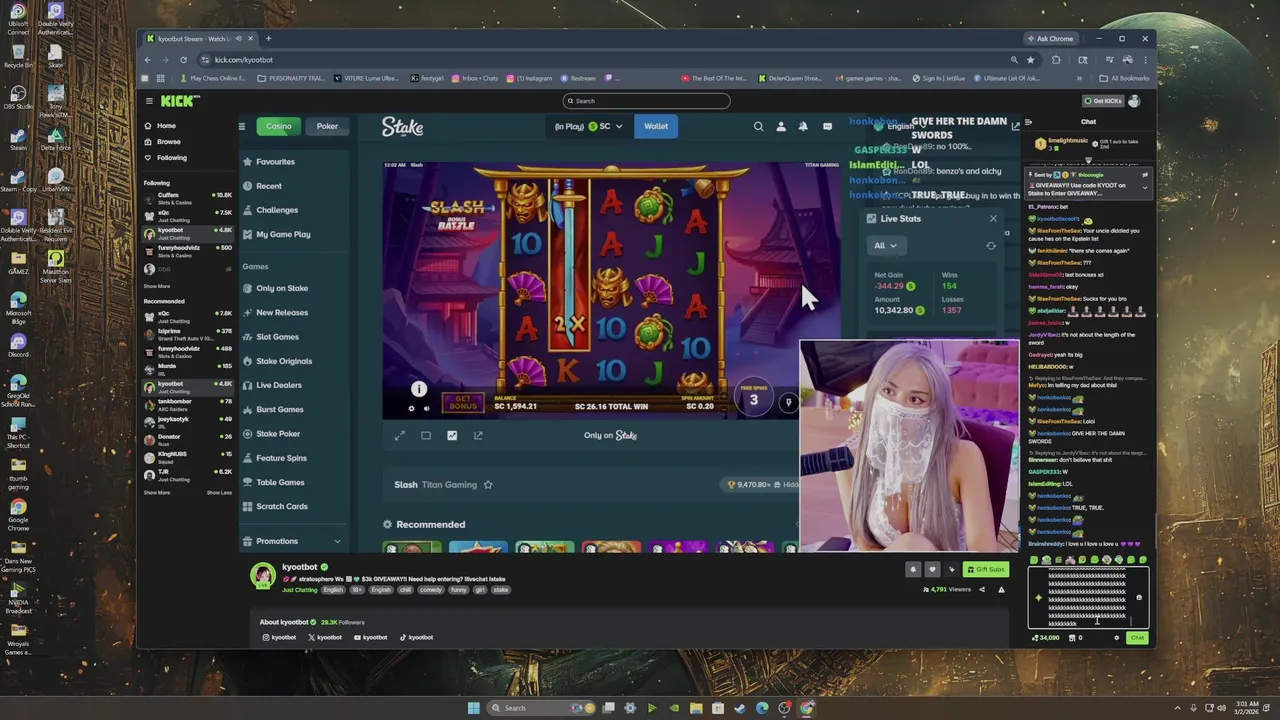
Task: Click kyootbot Instagram link
Action: [x=279, y=637]
